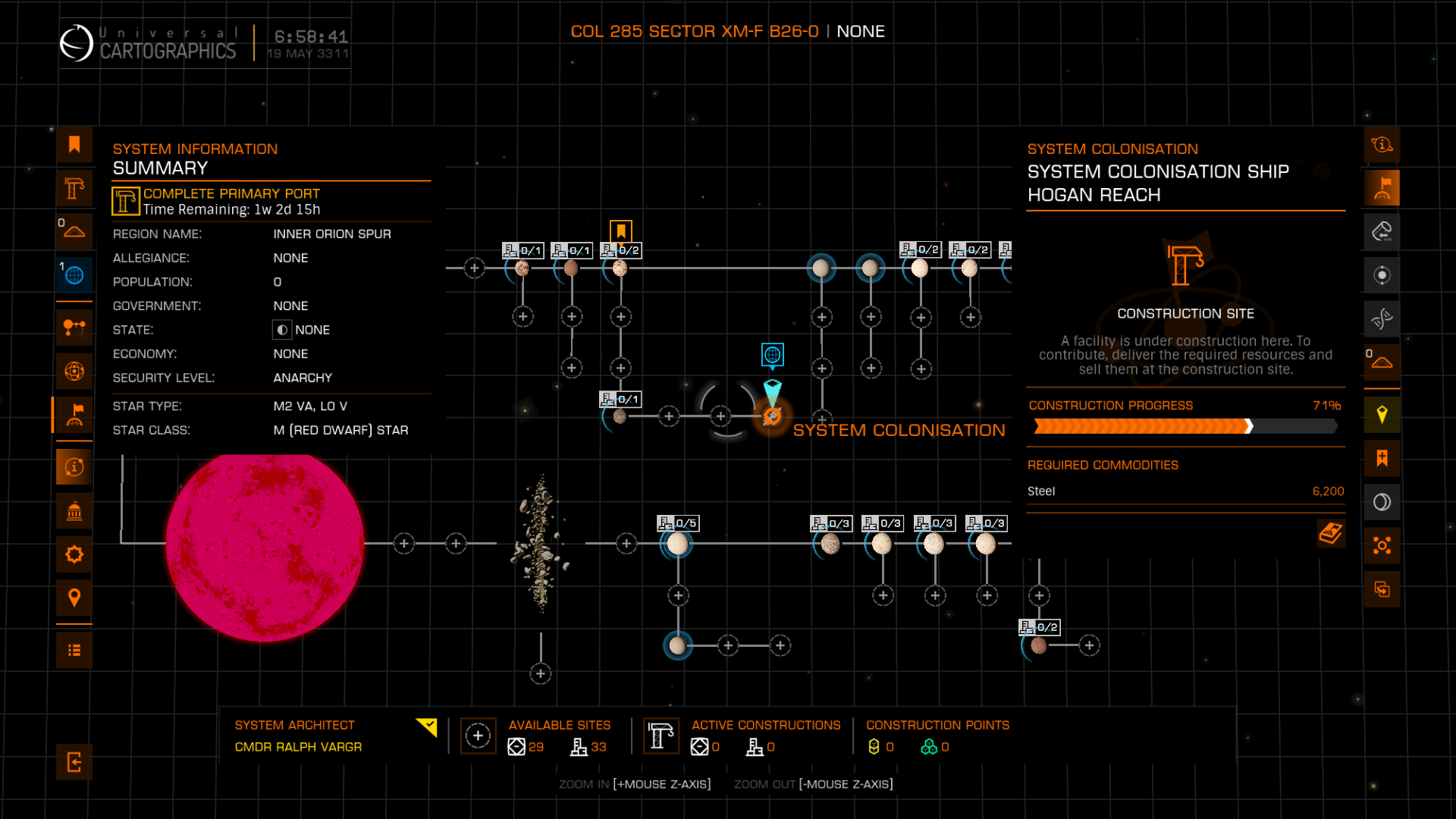Screen dimensions: 1456x819
Task: Add site at plus node left of top planet row
Action: point(475,268)
